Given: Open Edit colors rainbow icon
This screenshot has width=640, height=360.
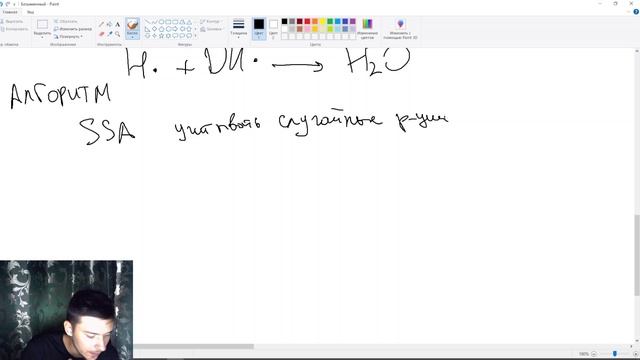Looking at the screenshot, I should 367,24.
